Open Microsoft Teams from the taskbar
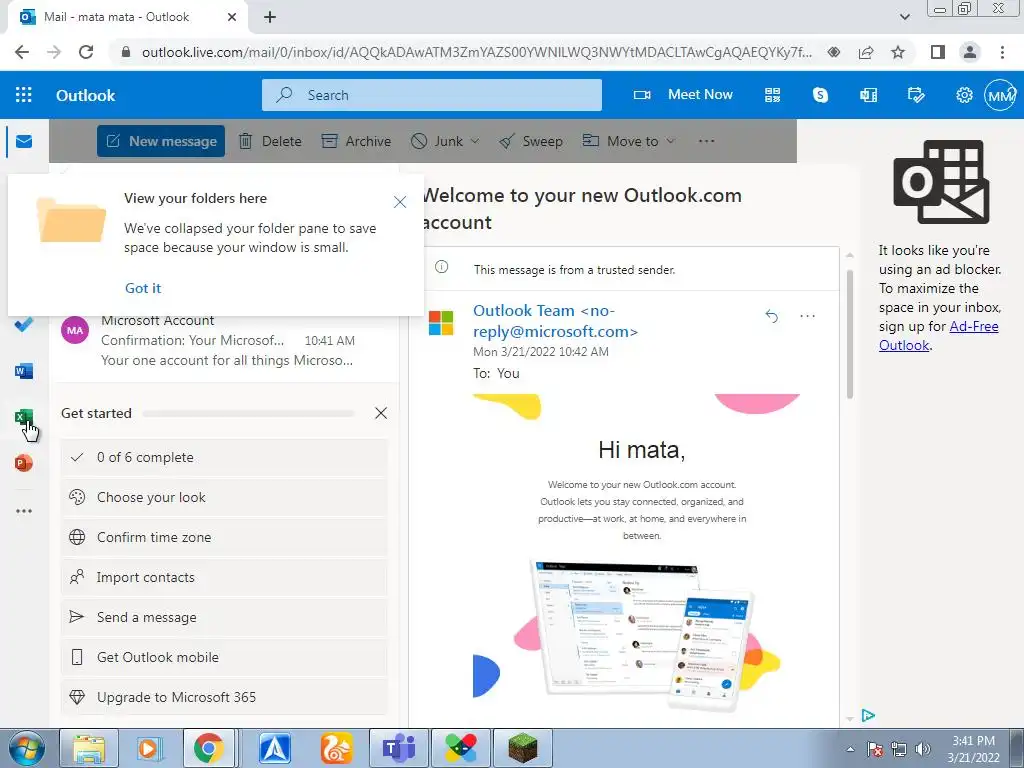This screenshot has width=1024, height=768. pos(398,748)
